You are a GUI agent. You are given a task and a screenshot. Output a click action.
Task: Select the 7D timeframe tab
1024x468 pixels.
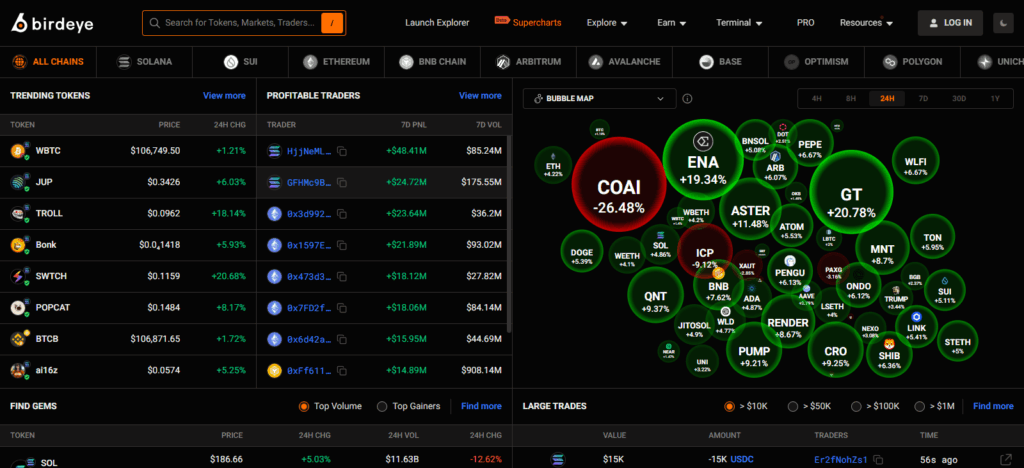[x=923, y=99]
